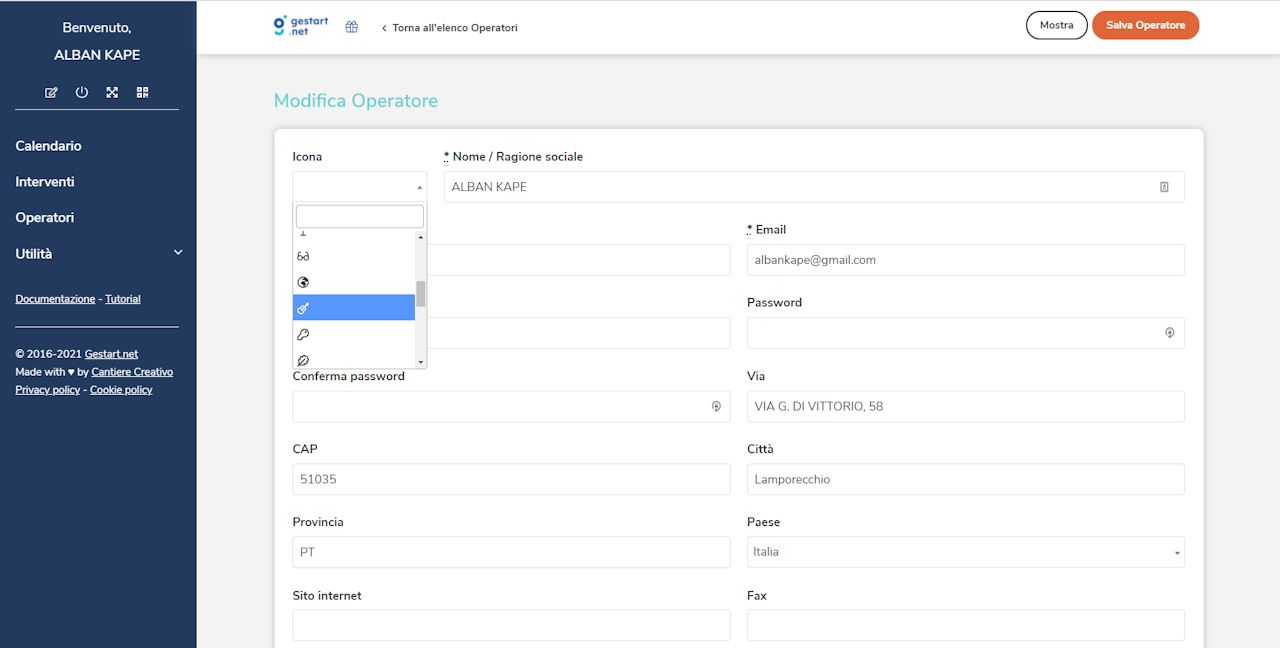1280x648 pixels.
Task: Choose the globe icon from icon list
Action: 304,282
